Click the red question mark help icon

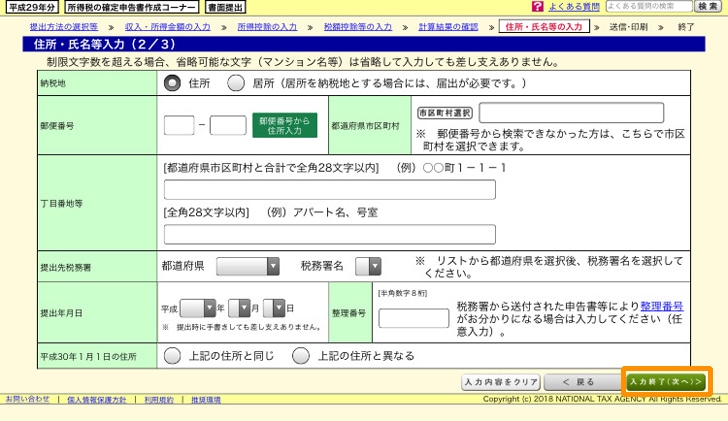537,6
